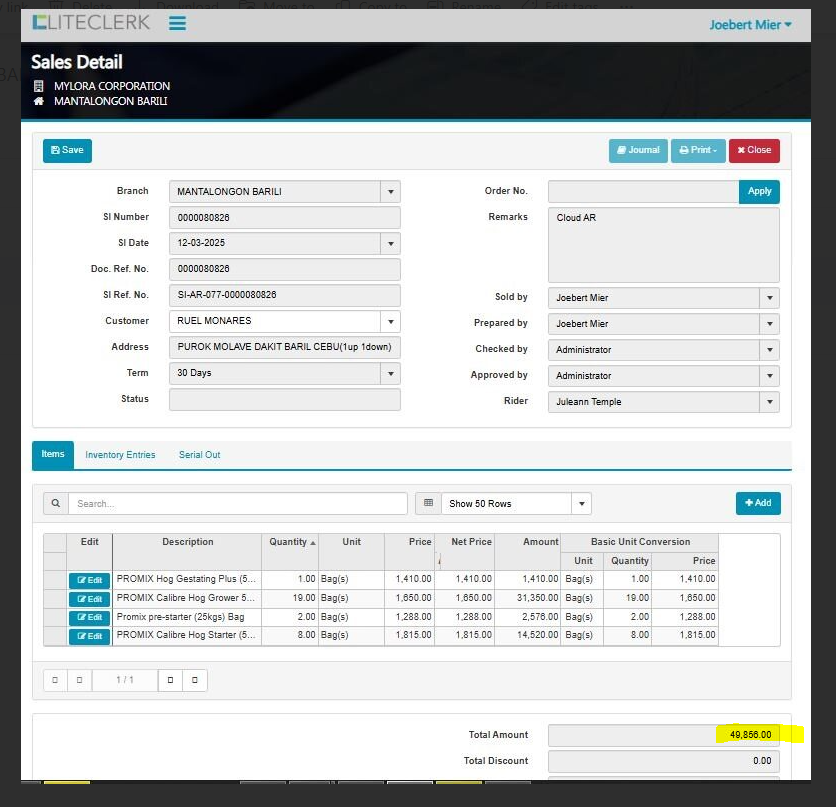This screenshot has height=807, width=836.
Task: Click the magnifier icon beside the search box
Action: (x=55, y=503)
